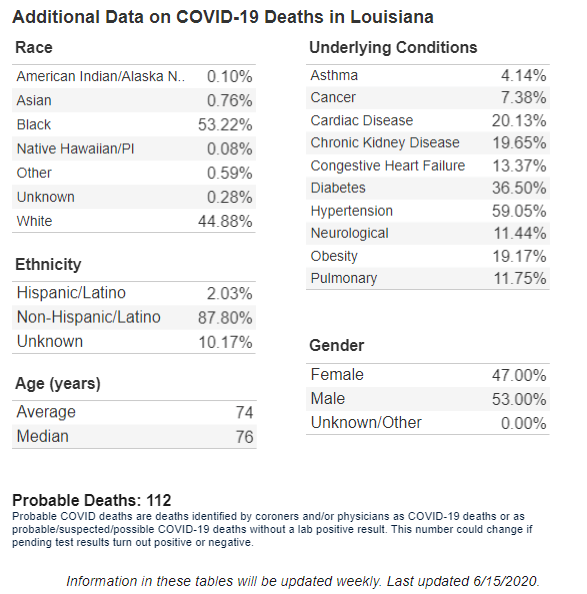Select the Obesity condition row

[428, 256]
